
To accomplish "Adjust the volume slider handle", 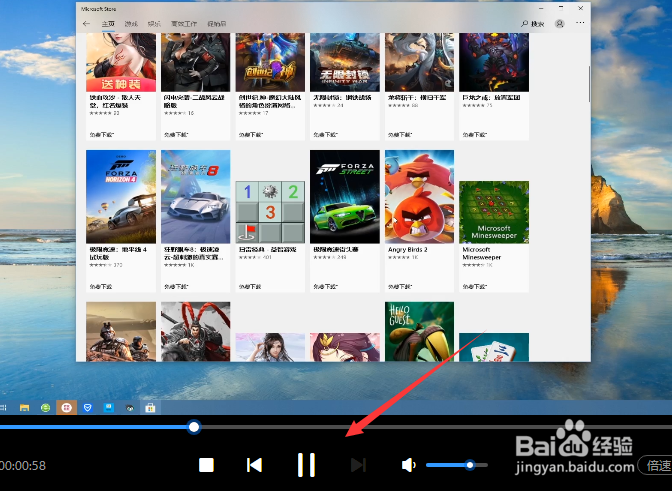I will tap(470, 465).
